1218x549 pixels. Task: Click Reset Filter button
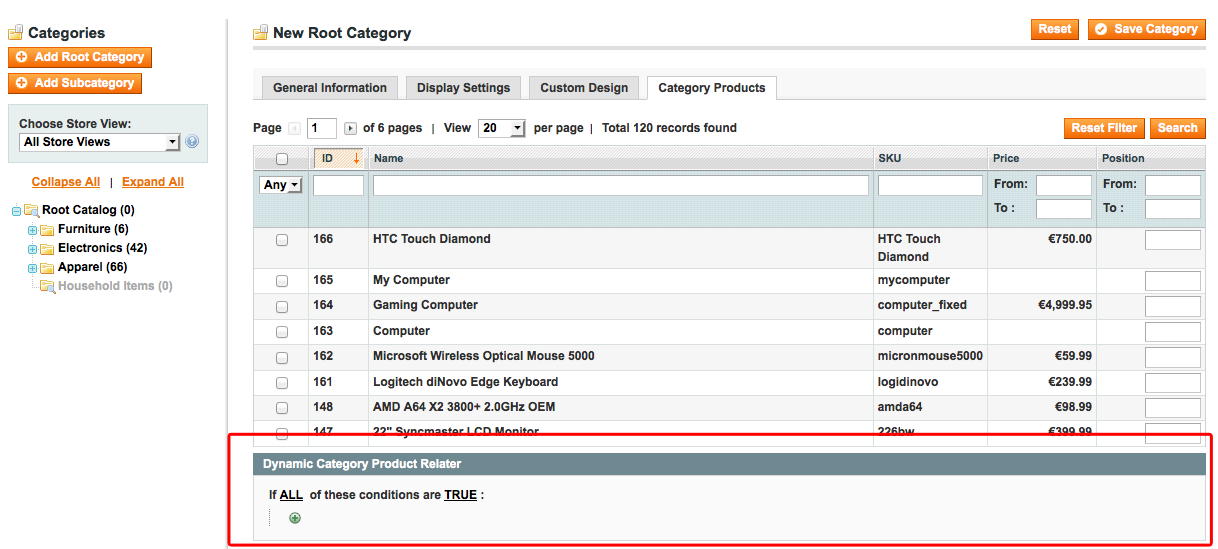pos(1104,128)
